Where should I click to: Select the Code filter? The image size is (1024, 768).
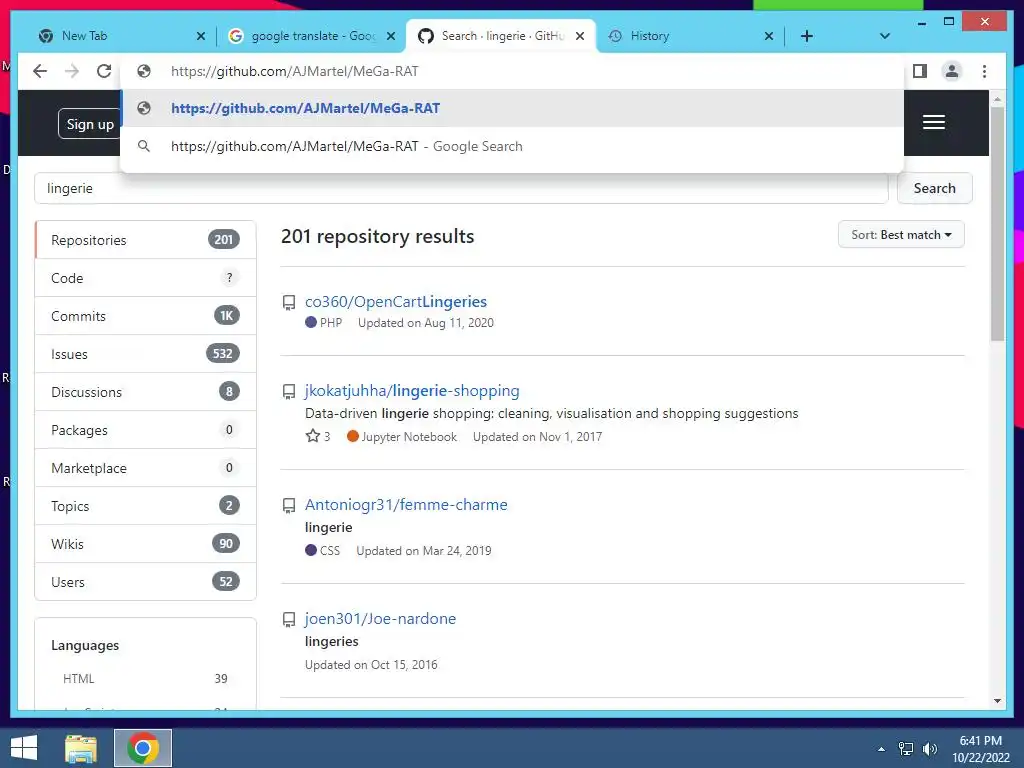pos(145,278)
